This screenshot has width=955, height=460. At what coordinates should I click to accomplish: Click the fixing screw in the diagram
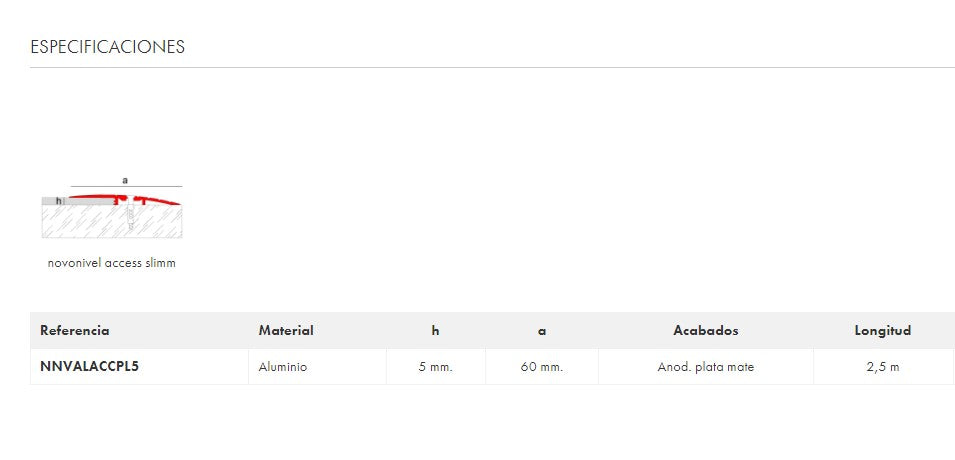click(130, 215)
